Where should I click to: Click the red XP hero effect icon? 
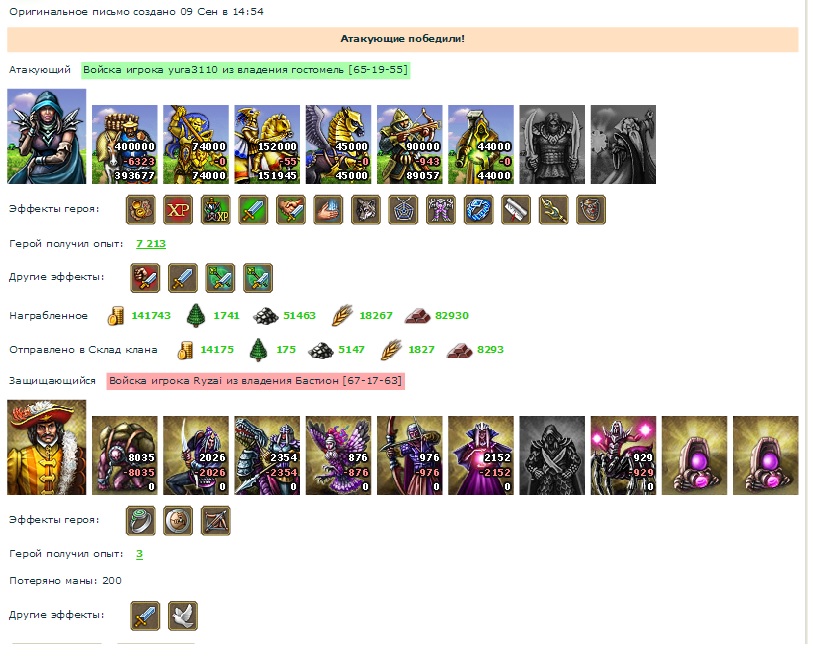178,209
